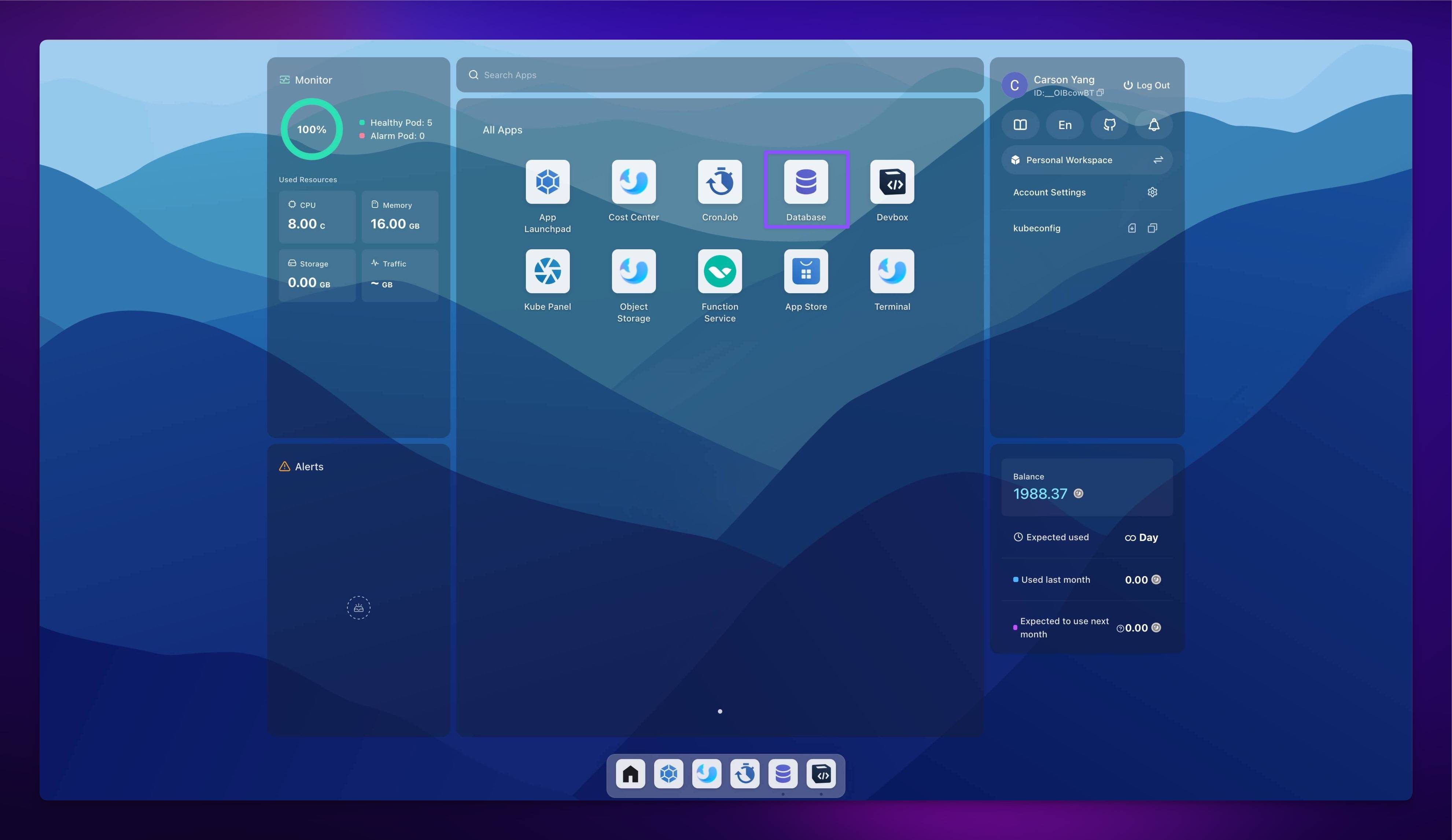Image resolution: width=1452 pixels, height=840 pixels.
Task: Open the Terminal app
Action: coord(891,271)
